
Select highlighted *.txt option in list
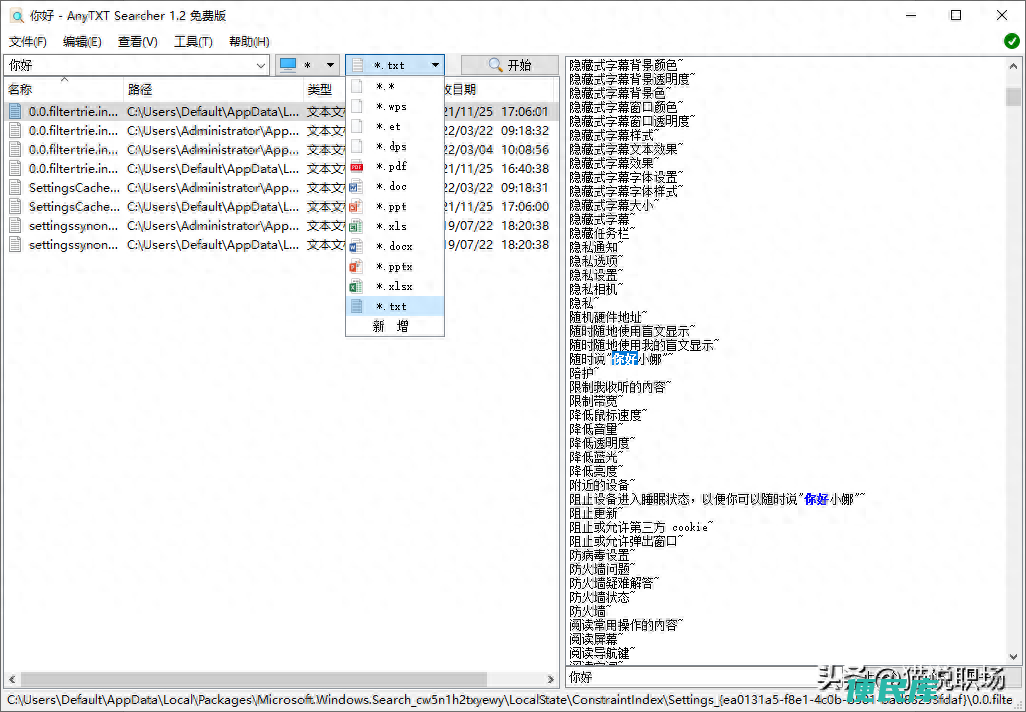tap(395, 306)
